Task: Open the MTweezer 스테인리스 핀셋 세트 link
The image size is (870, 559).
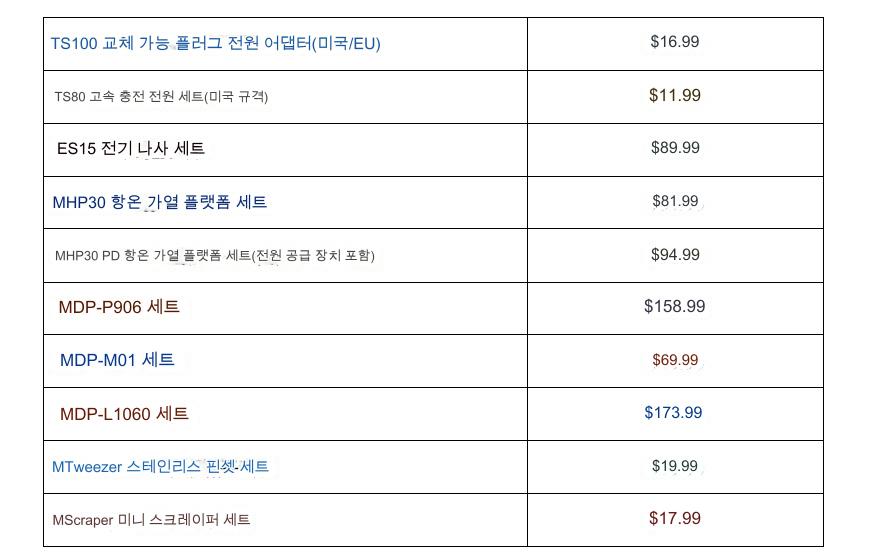Action: point(160,467)
